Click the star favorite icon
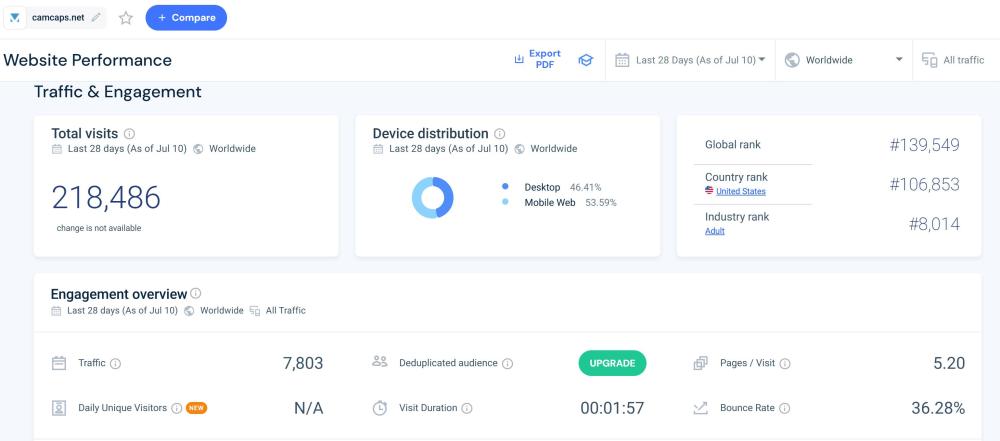This screenshot has height=441, width=1000. (126, 17)
